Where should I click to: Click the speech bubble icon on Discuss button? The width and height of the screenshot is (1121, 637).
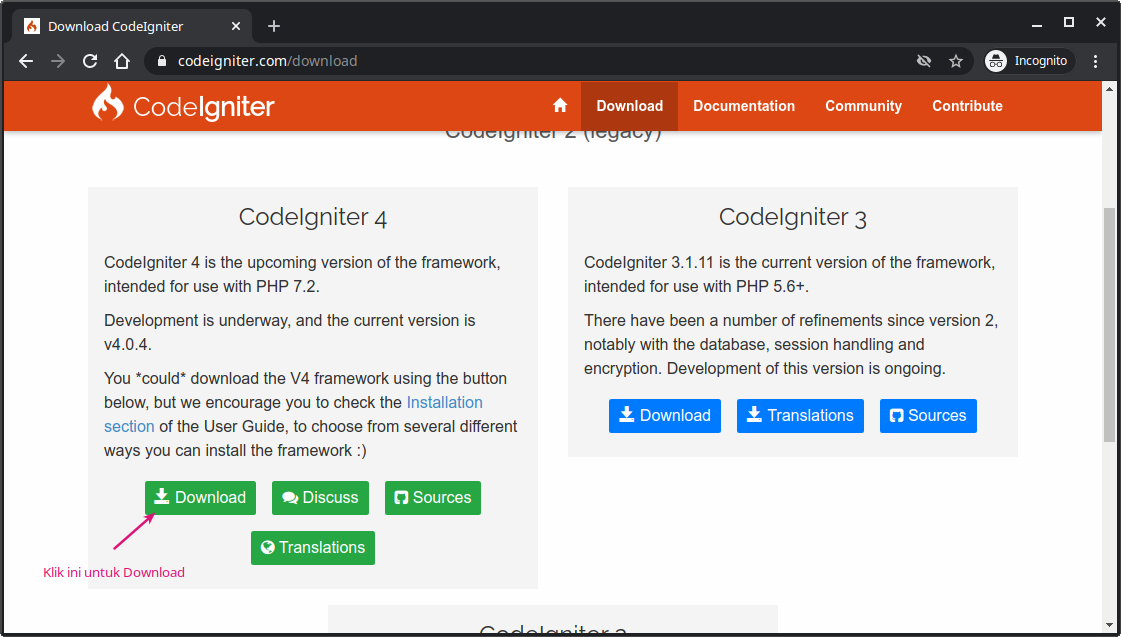(x=290, y=497)
